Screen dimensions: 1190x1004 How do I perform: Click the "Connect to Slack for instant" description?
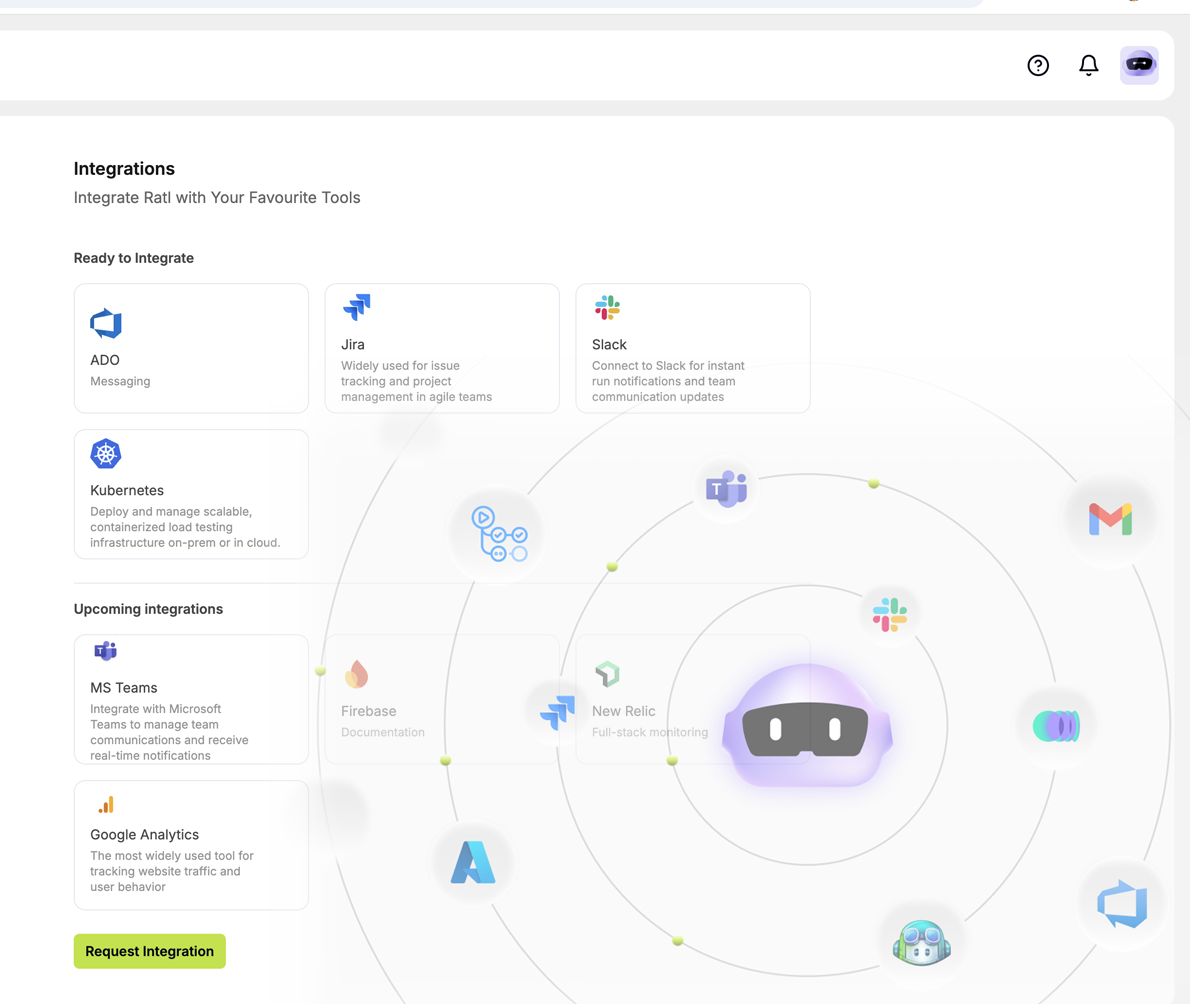tap(668, 381)
